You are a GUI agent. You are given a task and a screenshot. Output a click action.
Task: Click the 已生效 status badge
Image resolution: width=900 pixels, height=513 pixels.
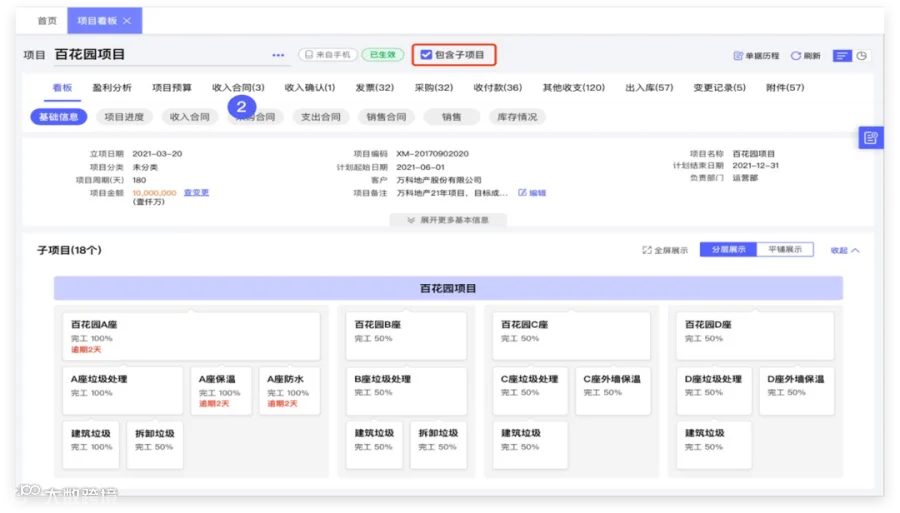coord(383,55)
